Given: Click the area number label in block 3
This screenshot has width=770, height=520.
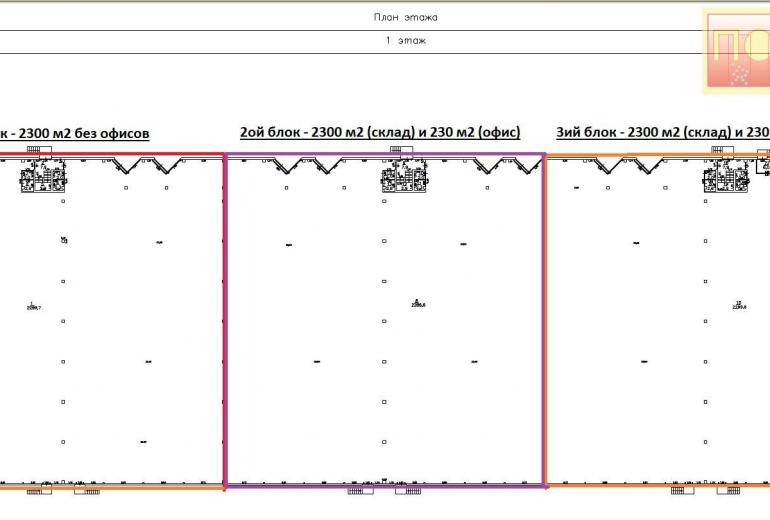Looking at the screenshot, I should (740, 306).
